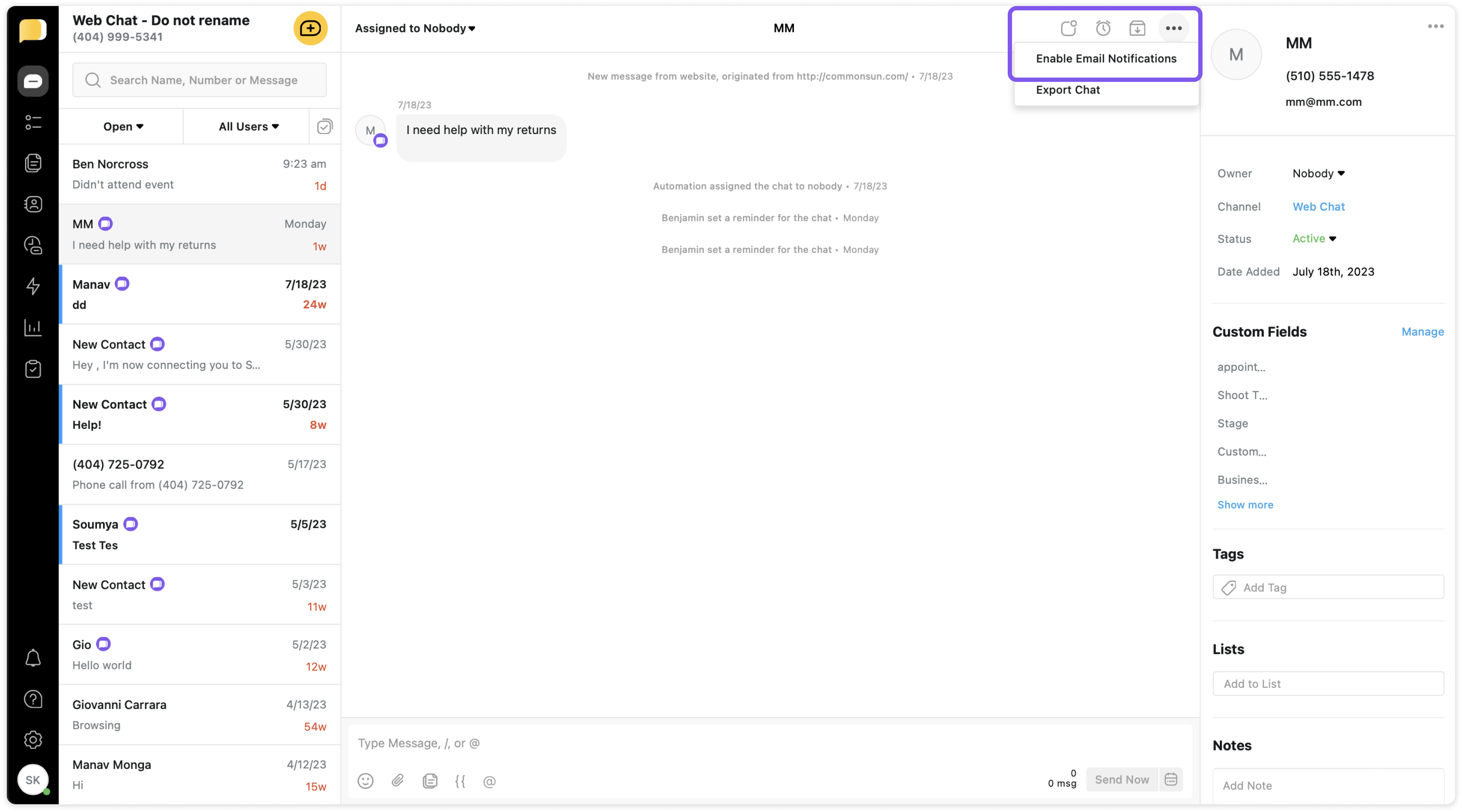Insert a template using the pages icon
Viewport: 1462px width, 812px height.
(x=430, y=781)
